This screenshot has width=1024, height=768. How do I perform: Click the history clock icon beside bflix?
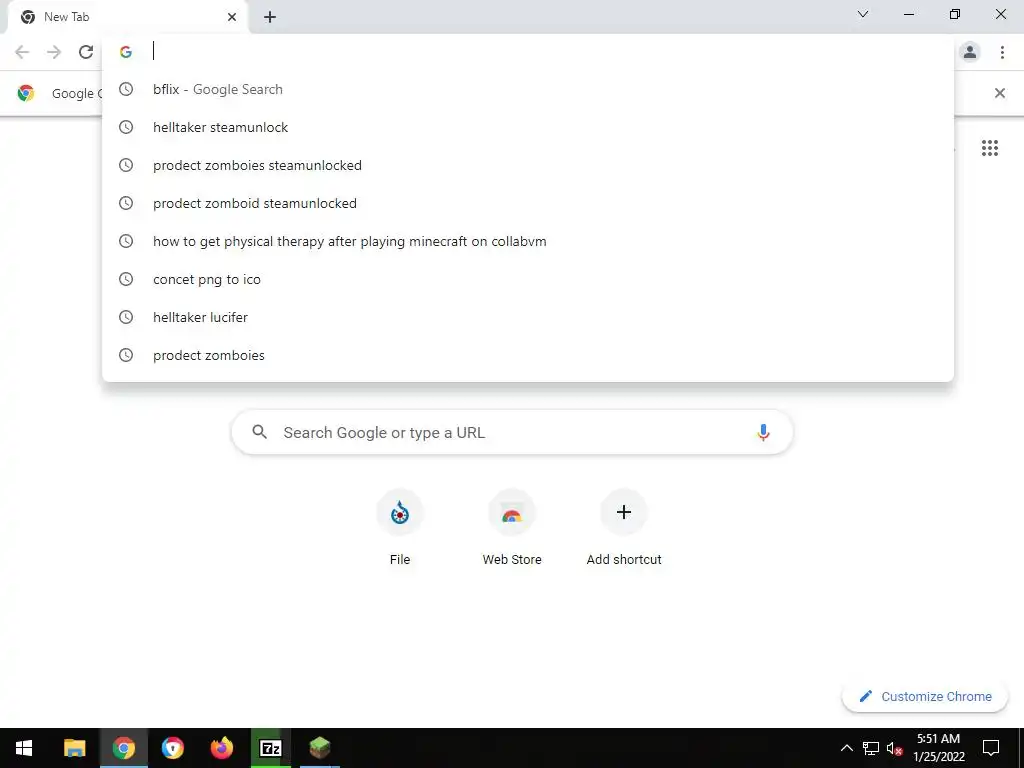pos(126,89)
